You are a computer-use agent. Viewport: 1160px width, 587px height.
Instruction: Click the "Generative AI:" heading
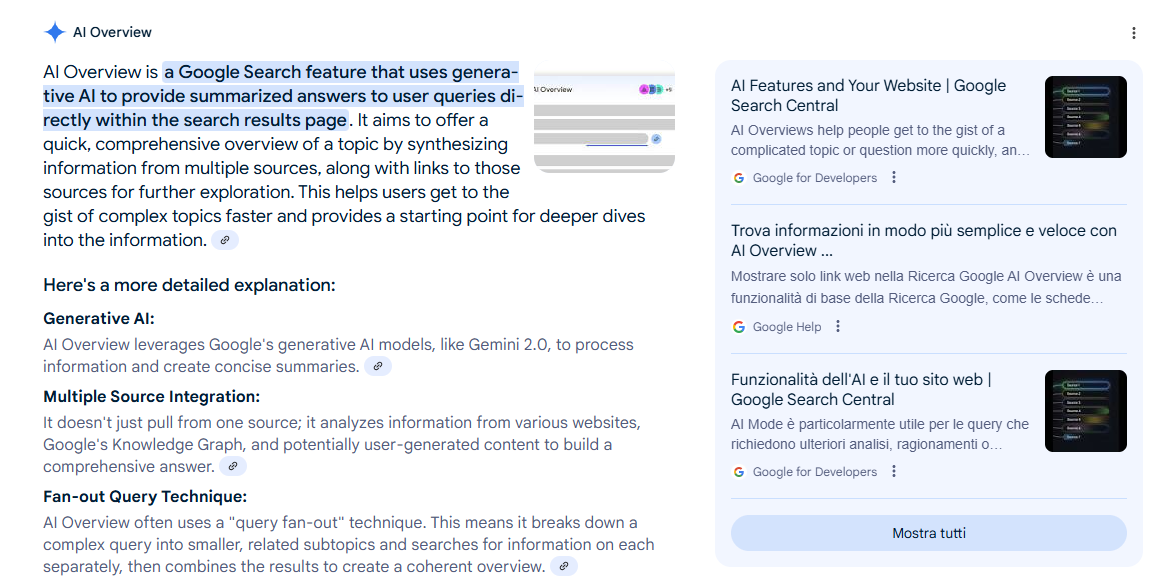pos(99,318)
